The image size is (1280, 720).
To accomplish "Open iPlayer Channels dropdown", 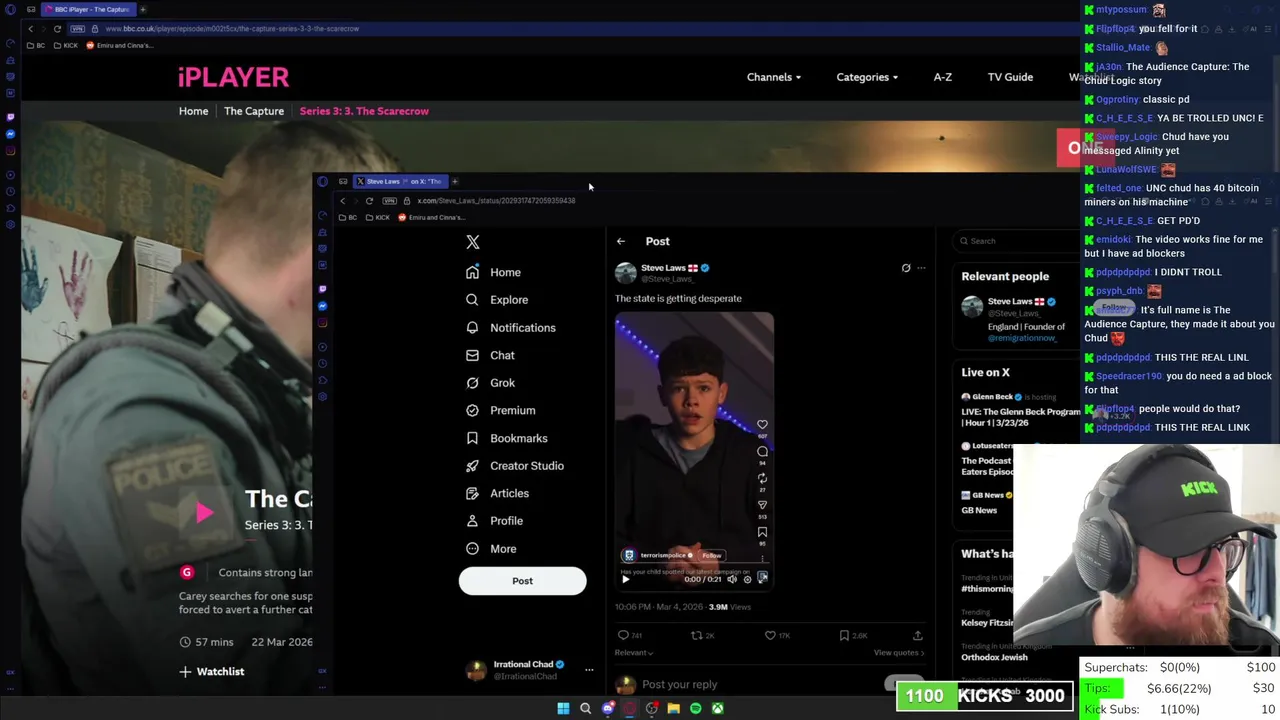I will [774, 77].
